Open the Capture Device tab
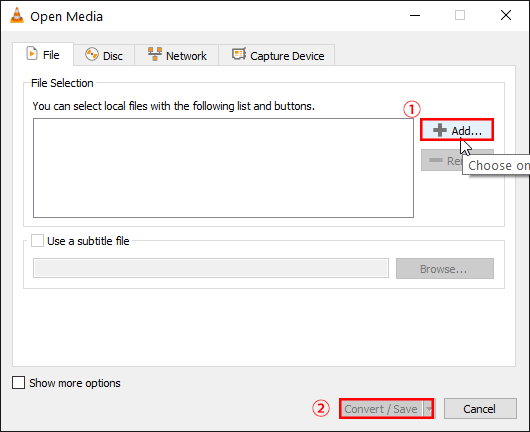The image size is (530, 432). coord(277,55)
